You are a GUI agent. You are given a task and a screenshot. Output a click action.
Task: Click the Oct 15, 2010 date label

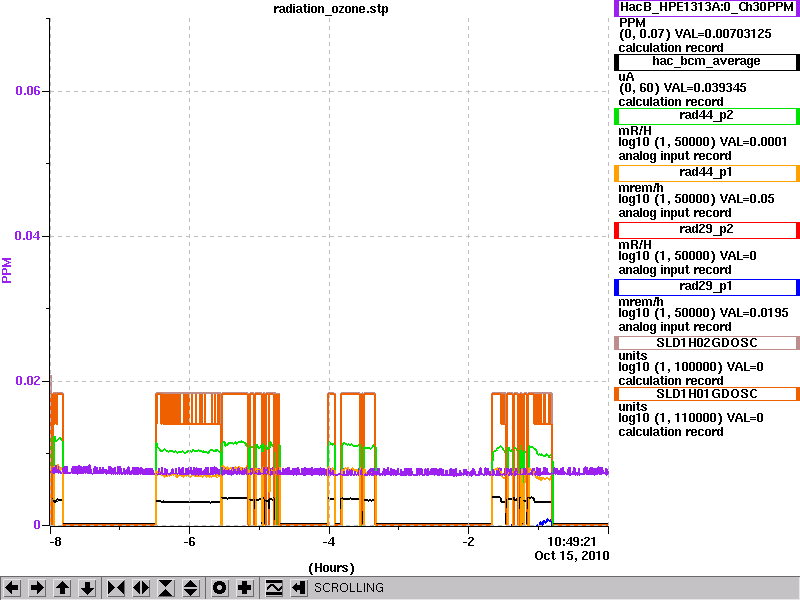[572, 556]
